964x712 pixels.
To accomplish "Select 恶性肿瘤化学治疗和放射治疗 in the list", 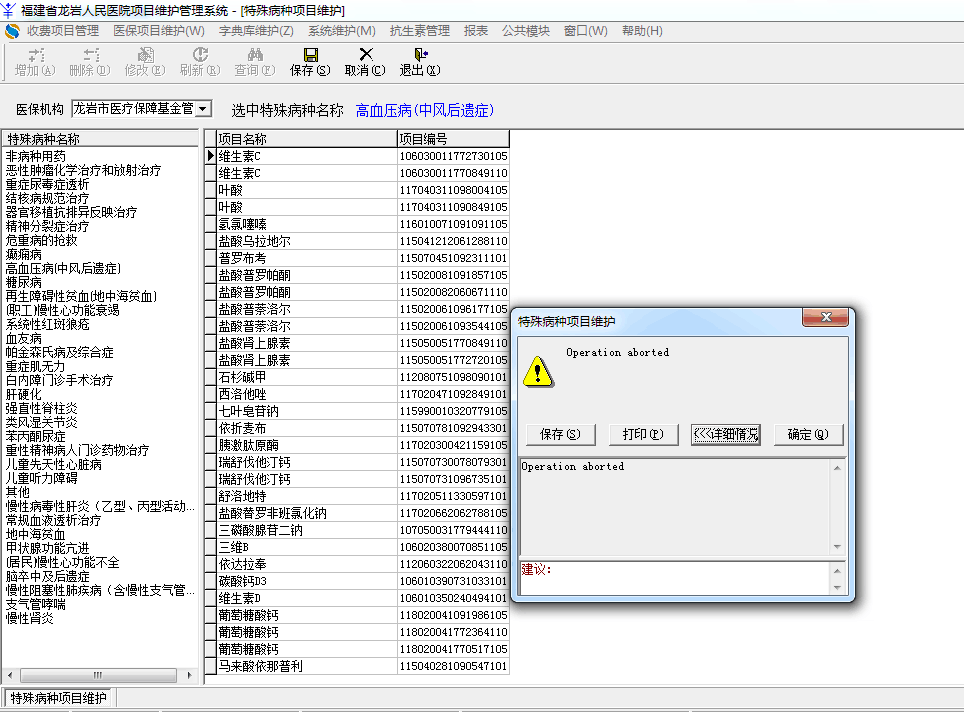I will click(83, 170).
